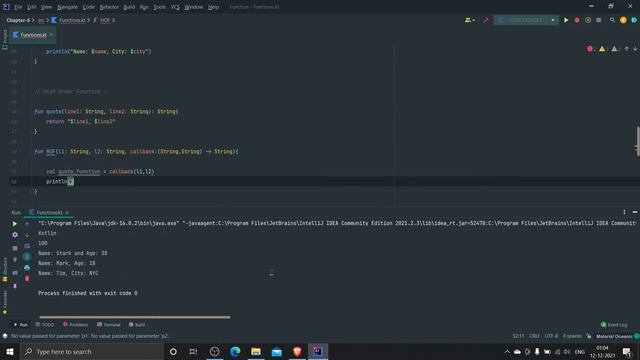The width and height of the screenshot is (640, 360).
Task: Click the read-only lock icon in status bar
Action: tap(589, 336)
